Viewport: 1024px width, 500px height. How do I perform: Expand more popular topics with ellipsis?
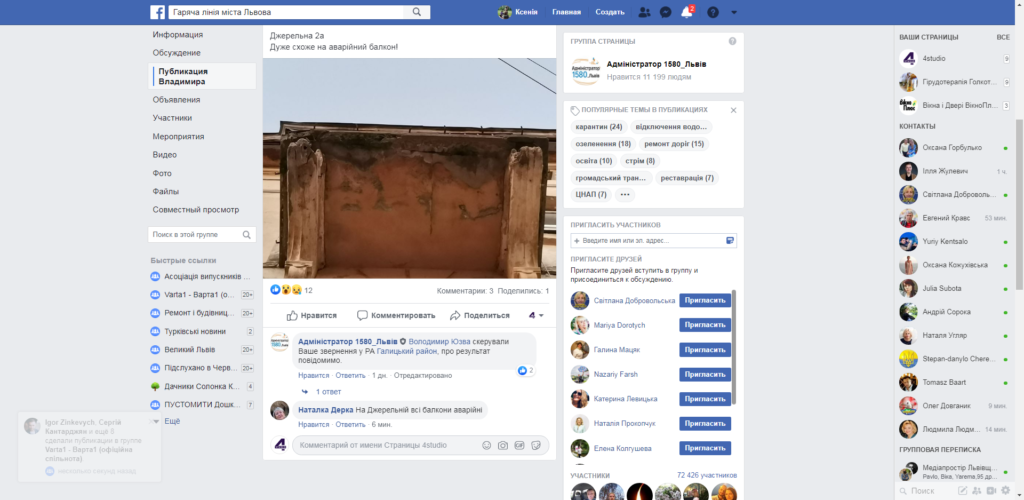(626, 194)
